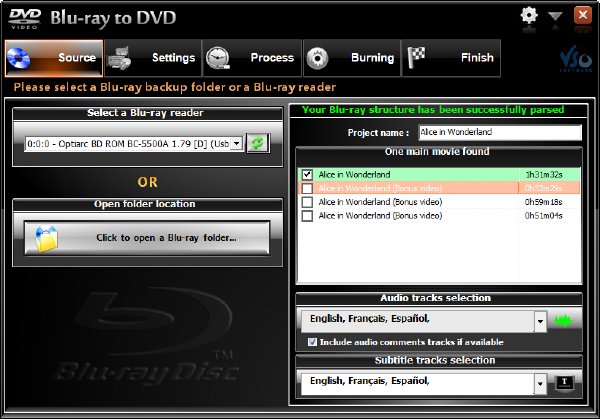
Task: Select the 0h52m29s duration cell
Action: click(549, 188)
